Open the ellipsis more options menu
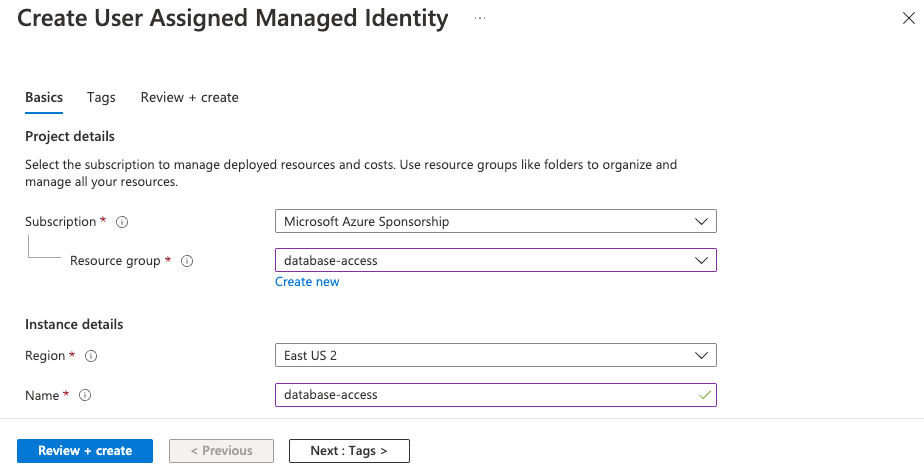Screen dimensions: 924x476 pyautogui.click(x=480, y=19)
